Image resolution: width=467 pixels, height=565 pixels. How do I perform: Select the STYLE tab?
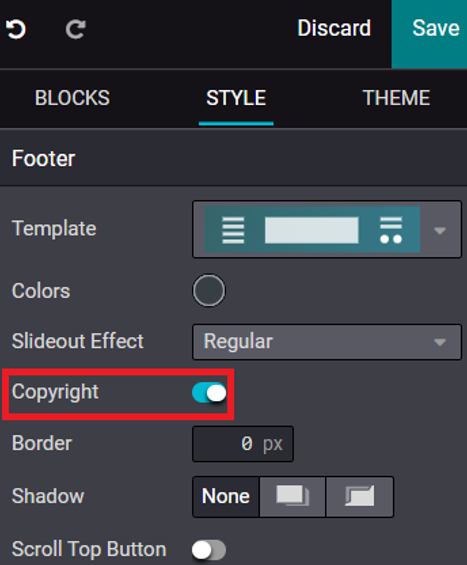pos(236,98)
